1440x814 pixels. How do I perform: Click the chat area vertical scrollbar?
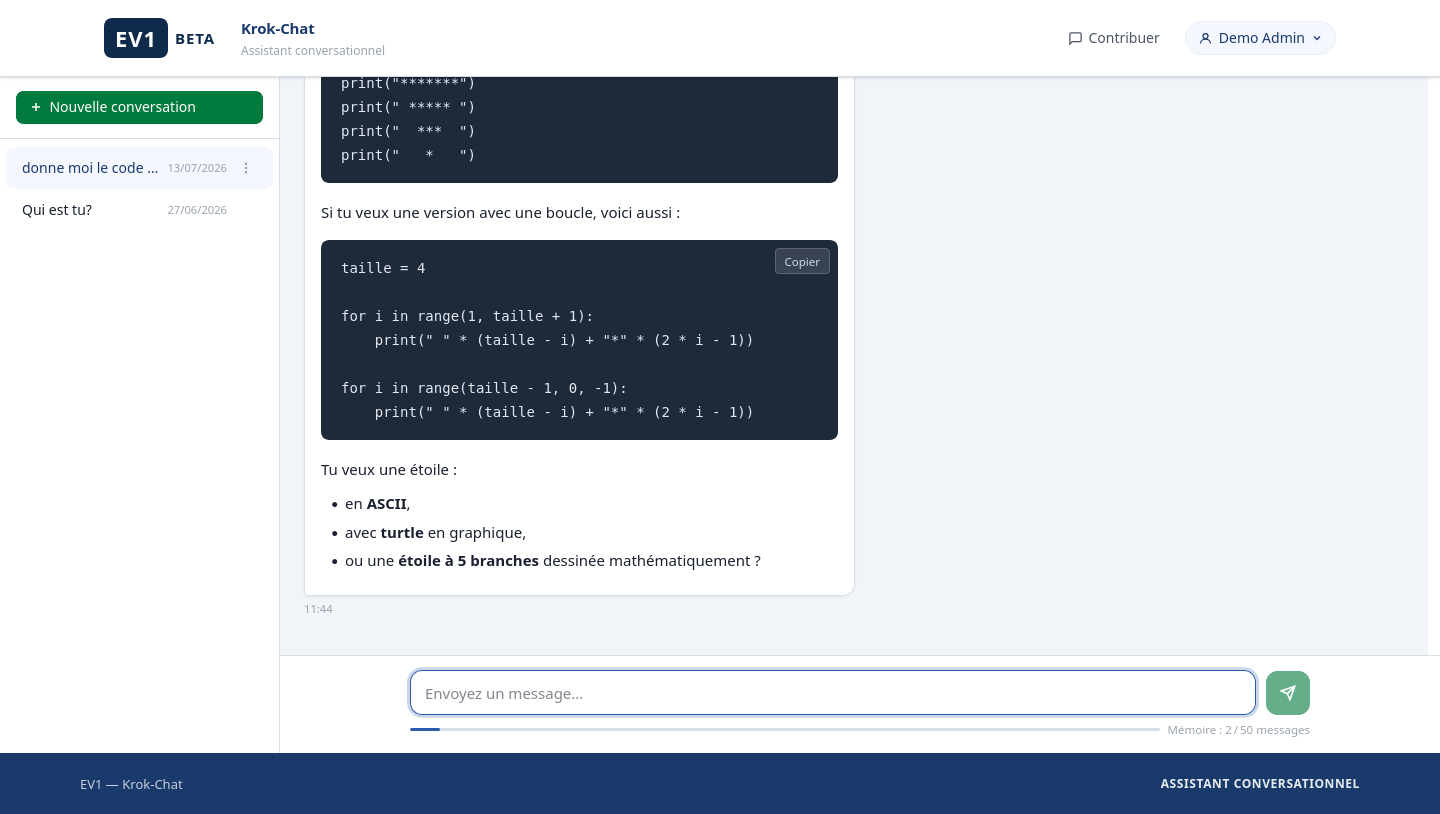(1434, 365)
